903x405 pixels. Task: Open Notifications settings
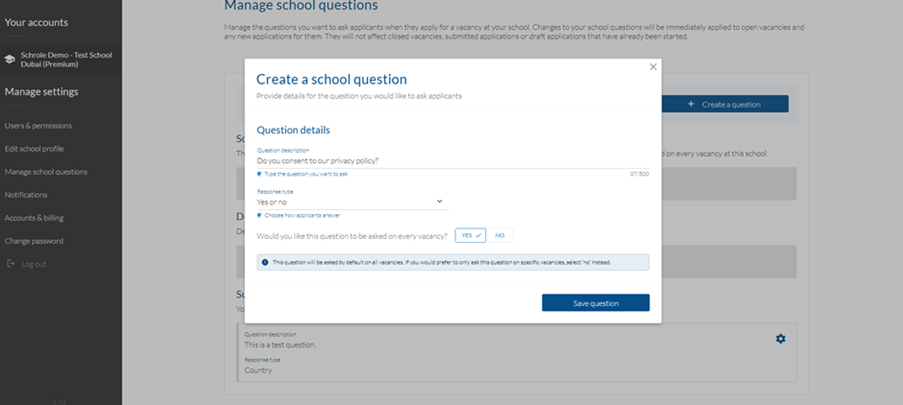tap(26, 195)
